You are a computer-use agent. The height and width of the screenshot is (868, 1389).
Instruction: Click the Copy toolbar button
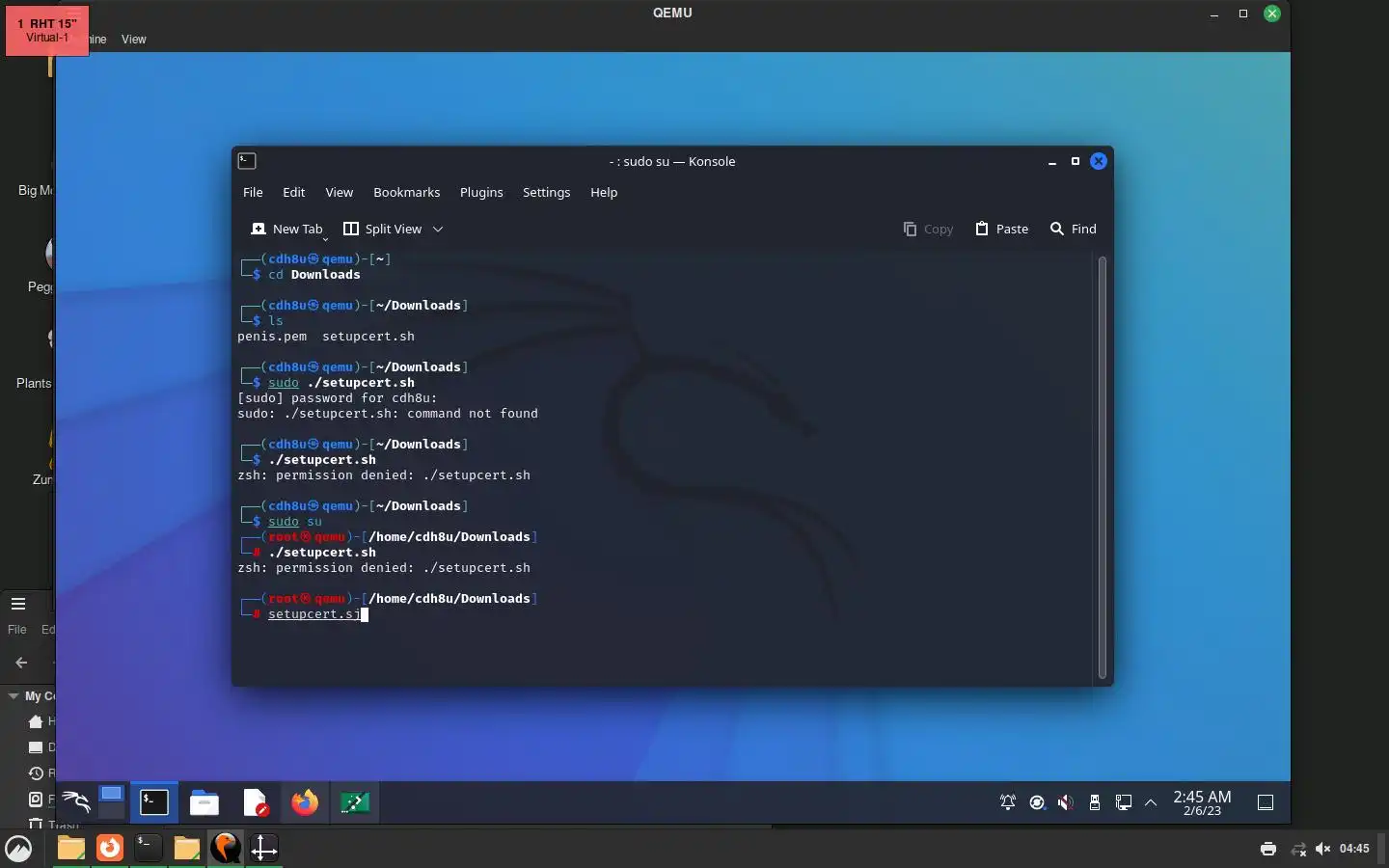(x=928, y=229)
